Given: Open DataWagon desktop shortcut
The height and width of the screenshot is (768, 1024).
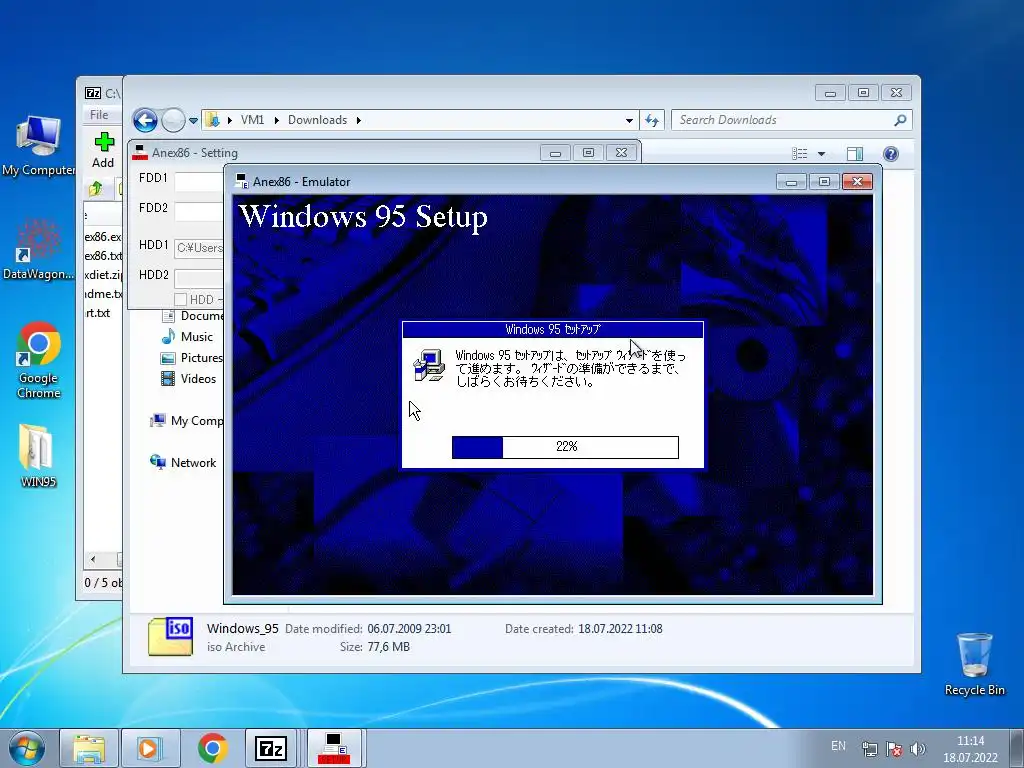Looking at the screenshot, I should coord(38,249).
